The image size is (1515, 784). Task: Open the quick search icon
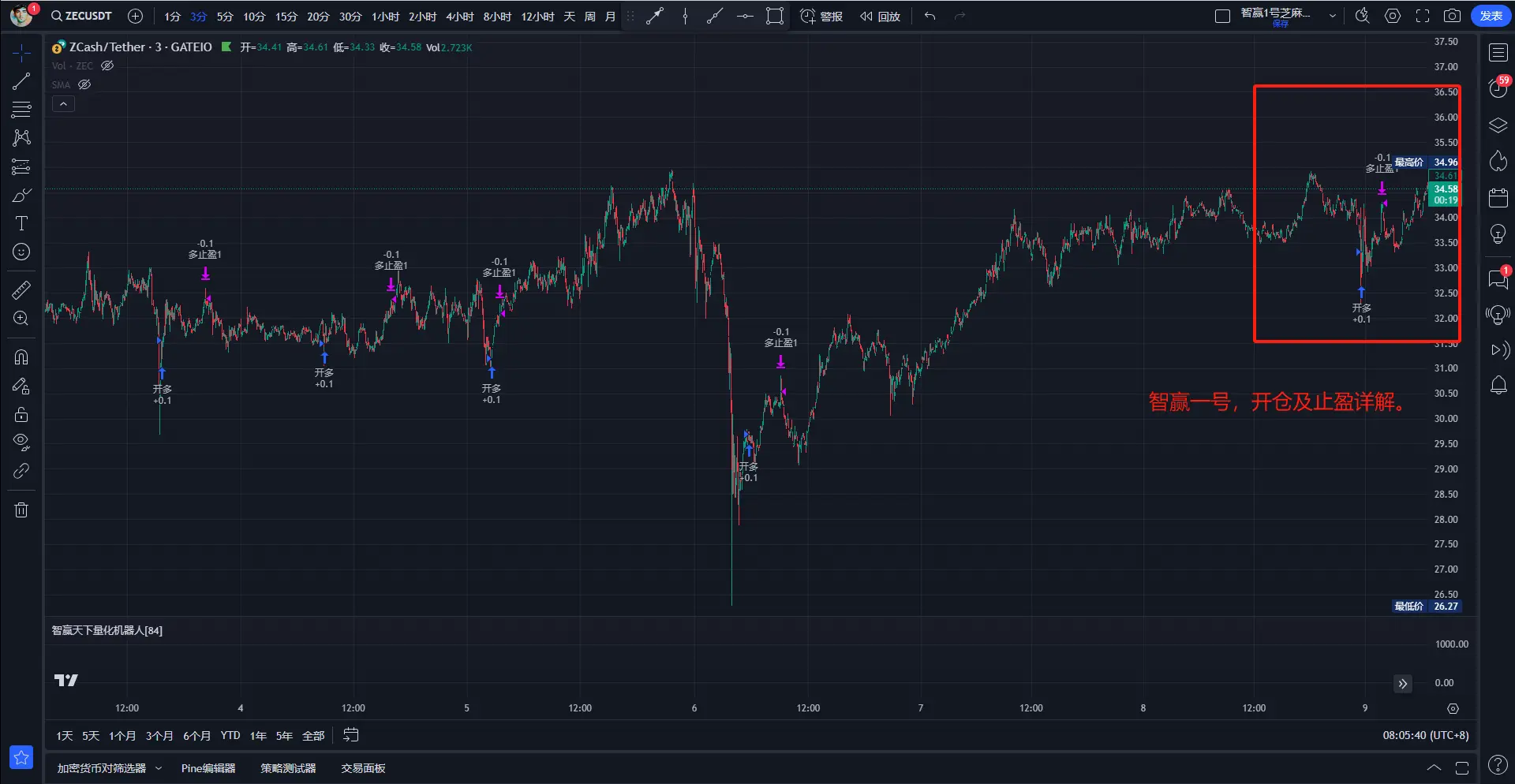pos(1362,16)
